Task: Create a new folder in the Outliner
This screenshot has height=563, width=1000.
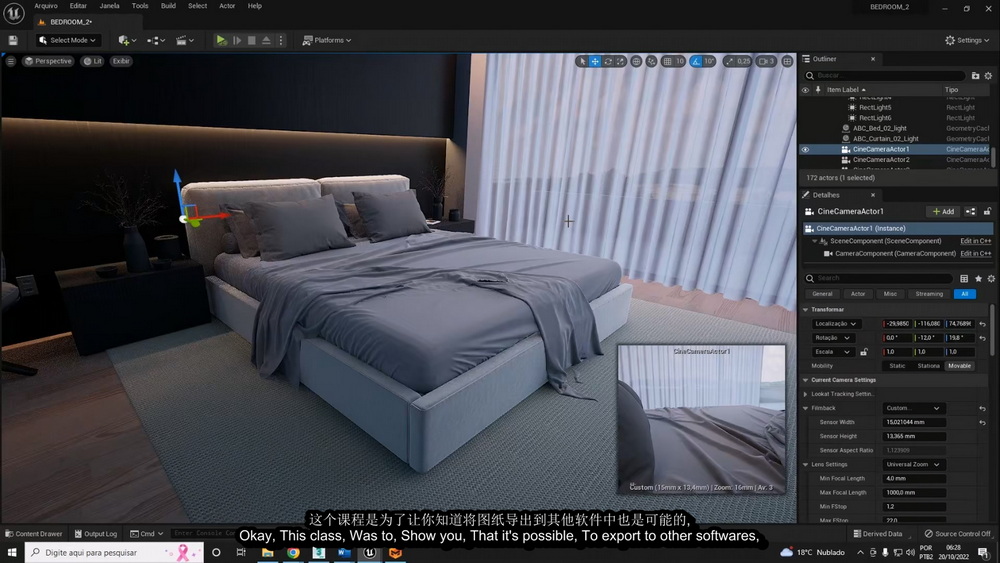Action: pos(975,75)
